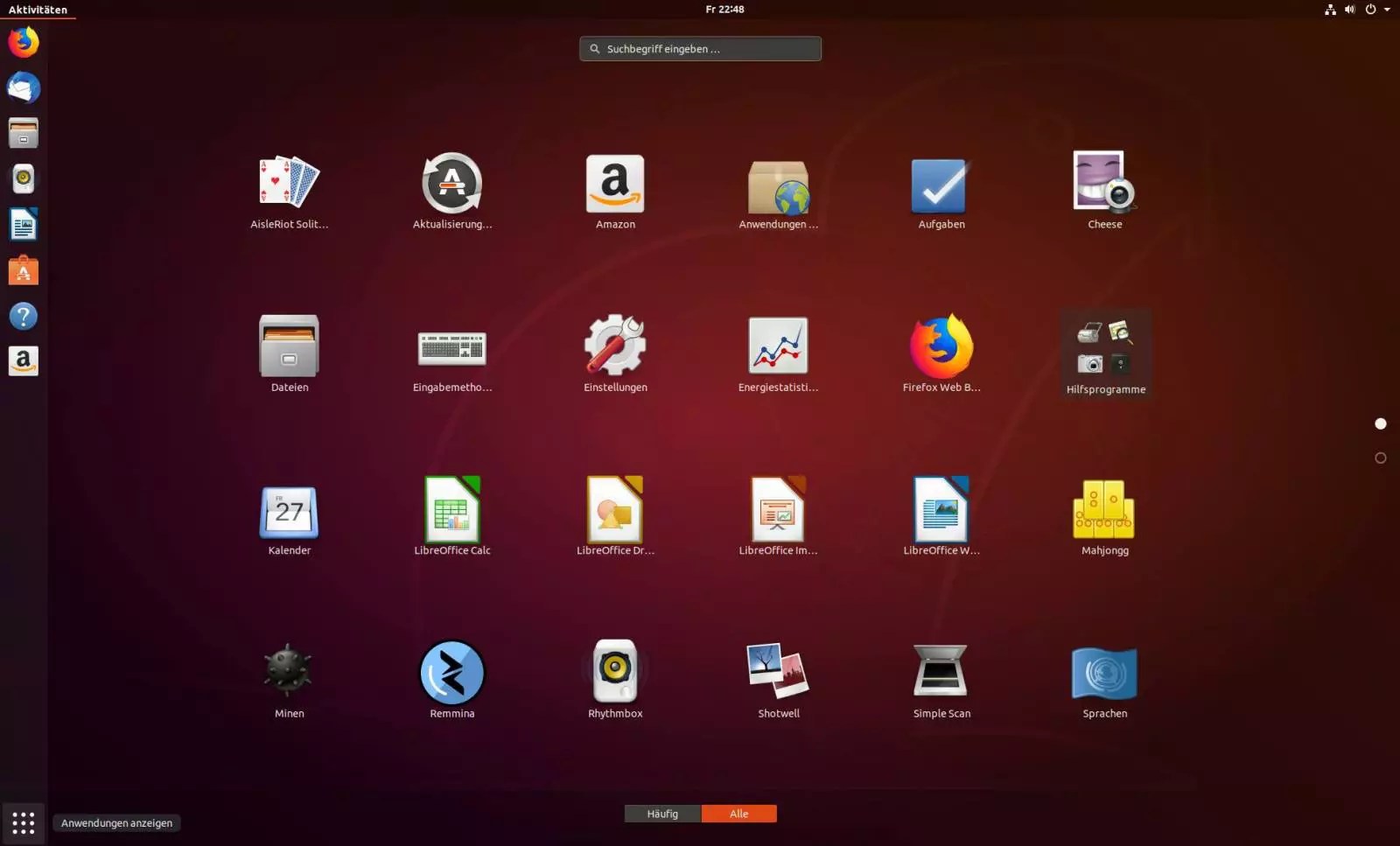Launch Energiestatistiken

tap(779, 354)
